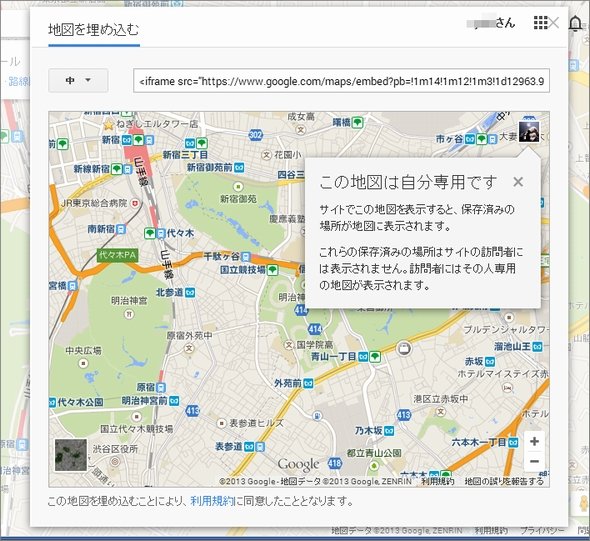Click the 新宿 station train icon

coord(149,140)
